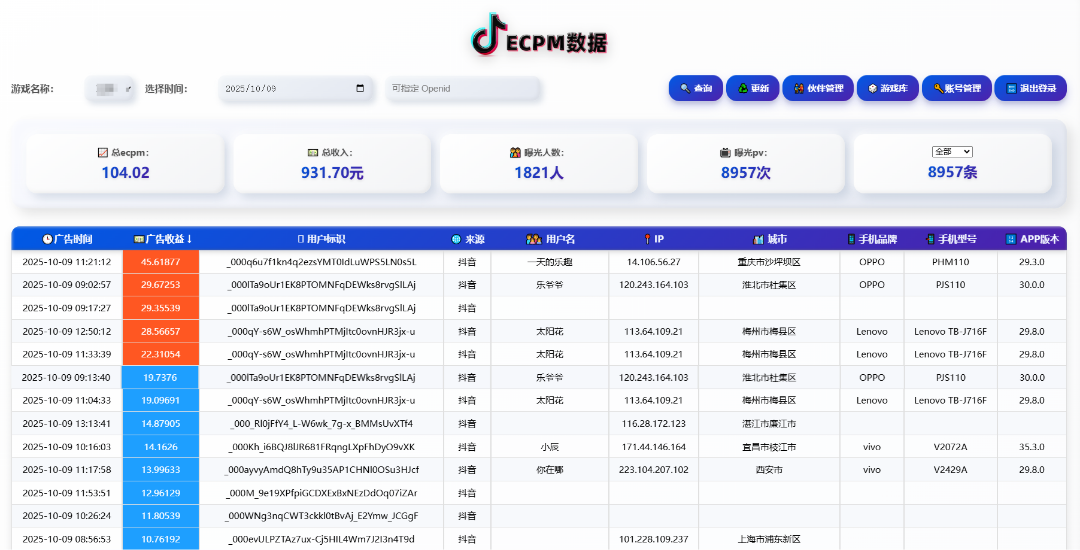1080x550 pixels.
Task: Click the 更新 refresh button
Action: click(752, 89)
